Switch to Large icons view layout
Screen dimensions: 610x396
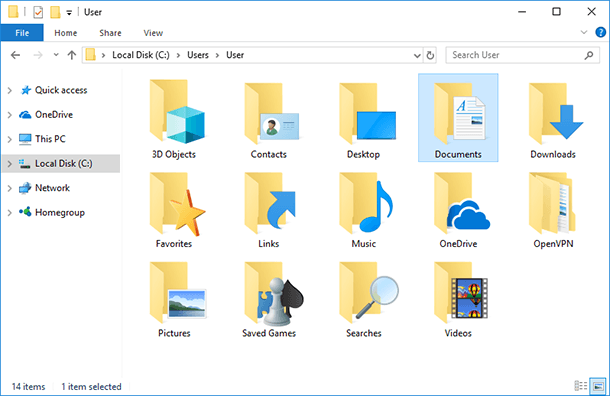pos(598,386)
